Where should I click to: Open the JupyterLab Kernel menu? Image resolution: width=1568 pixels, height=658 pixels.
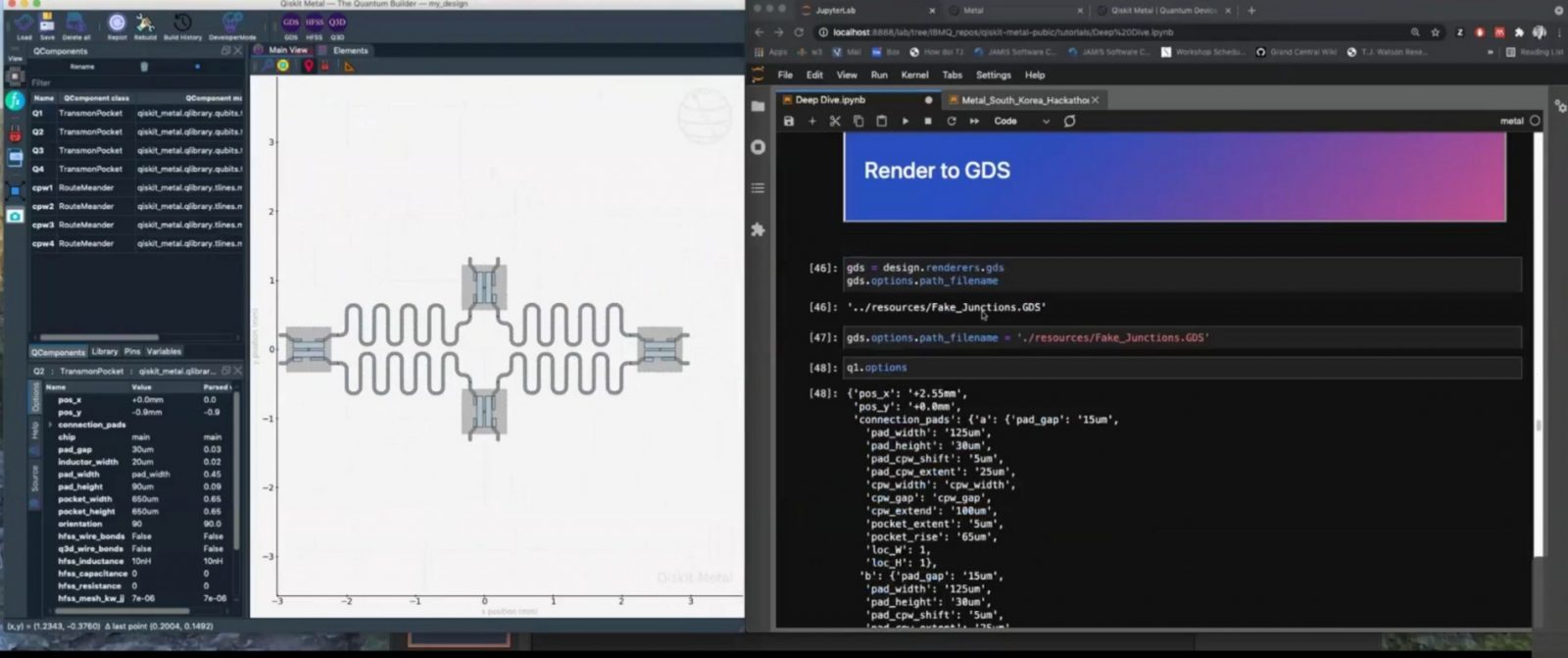pos(914,75)
